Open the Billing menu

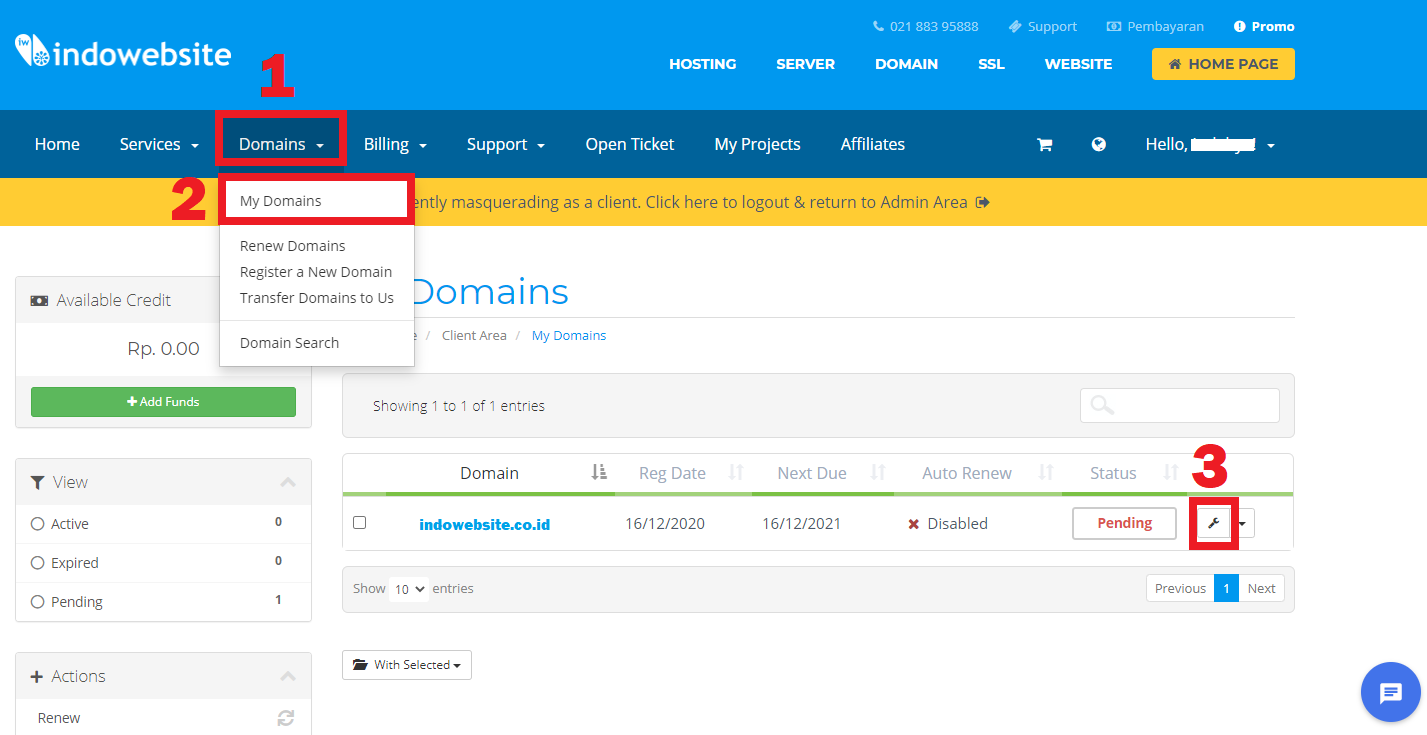pyautogui.click(x=394, y=144)
